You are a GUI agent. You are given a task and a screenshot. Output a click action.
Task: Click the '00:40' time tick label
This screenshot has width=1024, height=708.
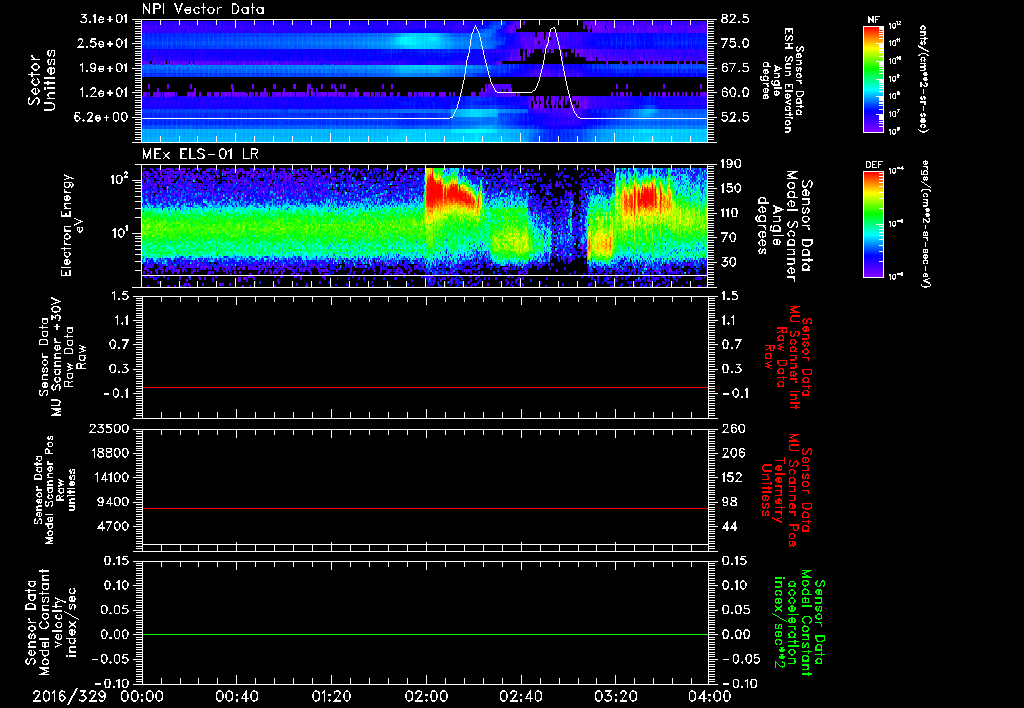[236, 696]
